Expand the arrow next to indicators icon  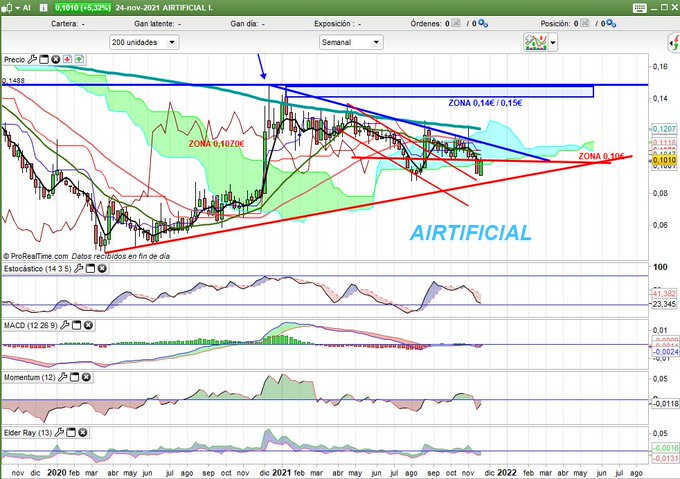(x=553, y=42)
